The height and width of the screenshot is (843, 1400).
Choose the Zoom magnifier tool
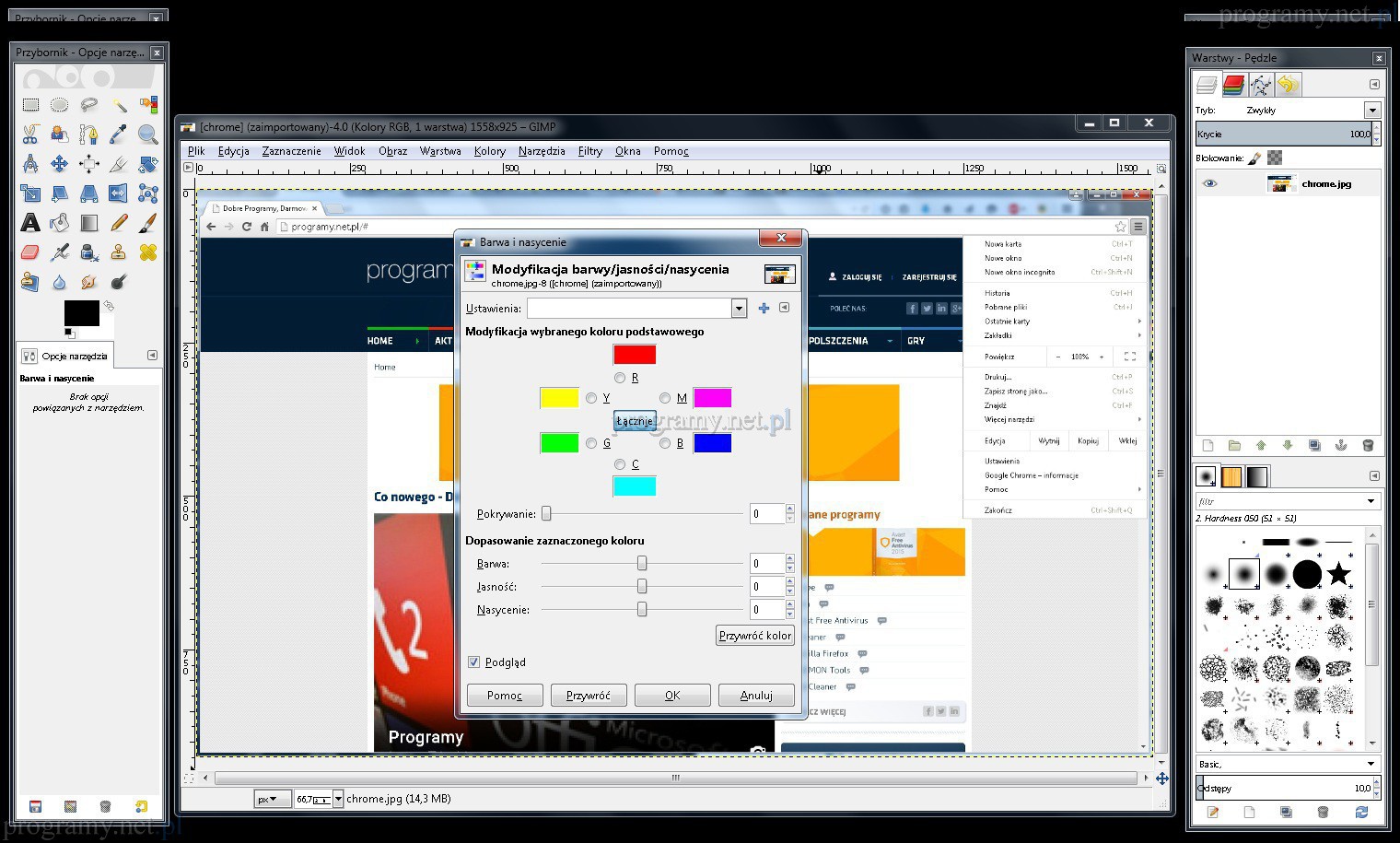tap(147, 135)
